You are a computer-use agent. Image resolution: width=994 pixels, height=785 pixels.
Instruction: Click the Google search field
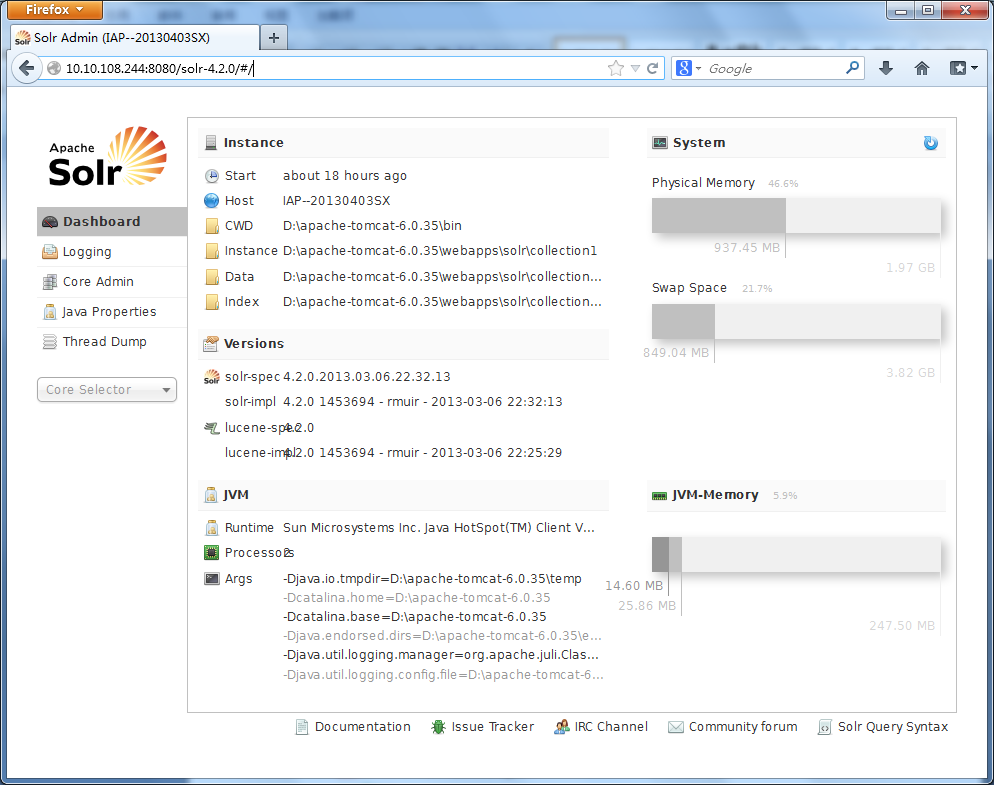click(775, 68)
